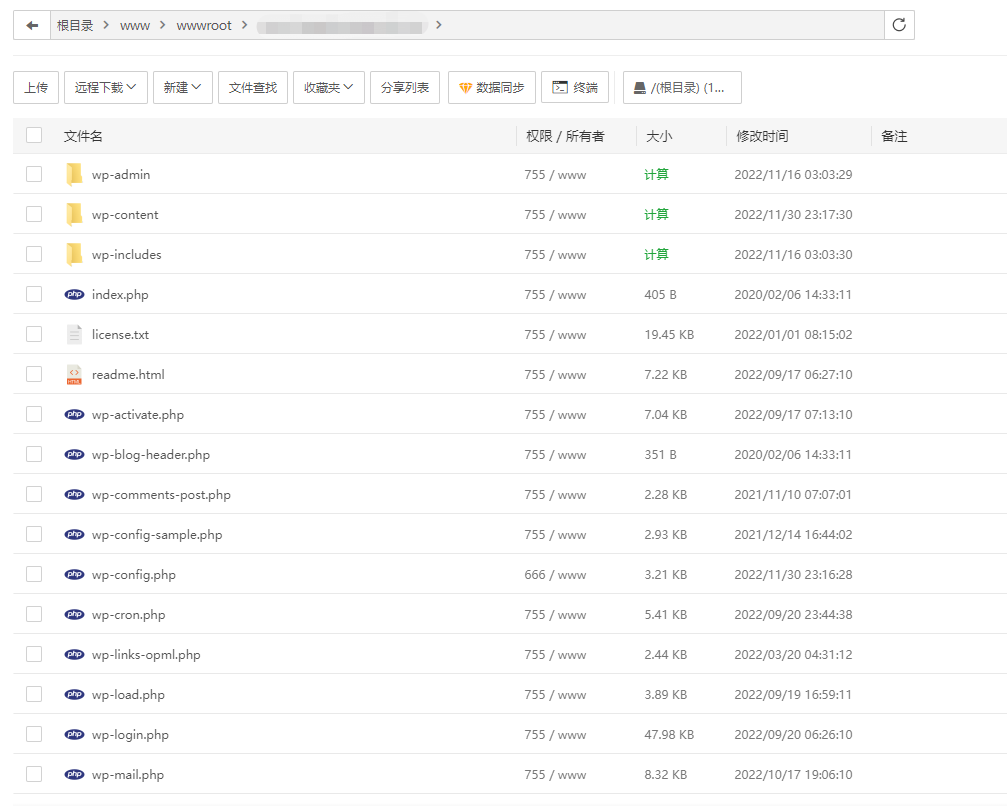The height and width of the screenshot is (806, 1007).
Task: Sort by 文件名 column header
Action: (83, 136)
